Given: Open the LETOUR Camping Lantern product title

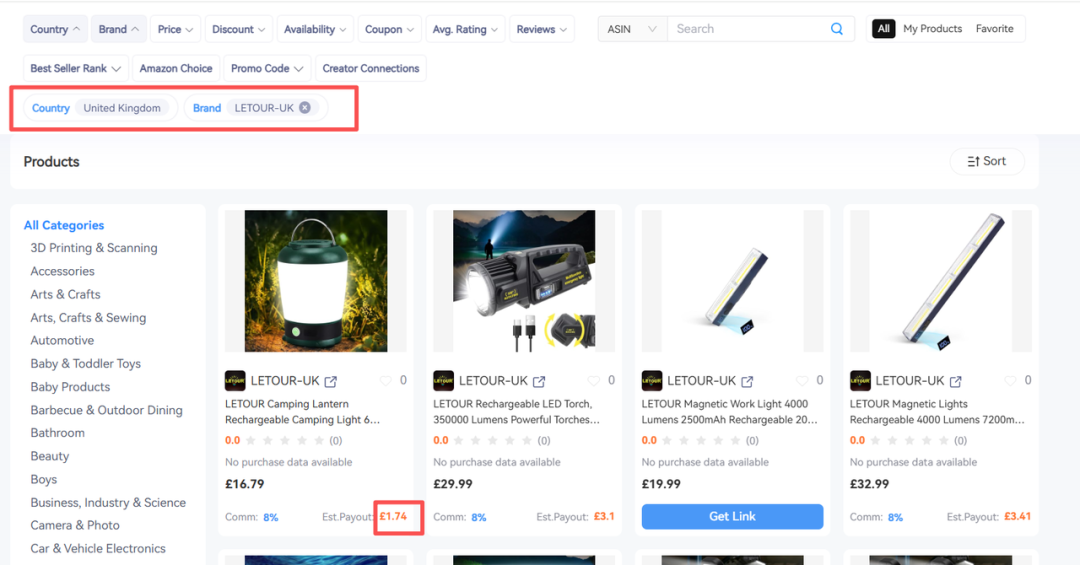Looking at the screenshot, I should point(302,412).
